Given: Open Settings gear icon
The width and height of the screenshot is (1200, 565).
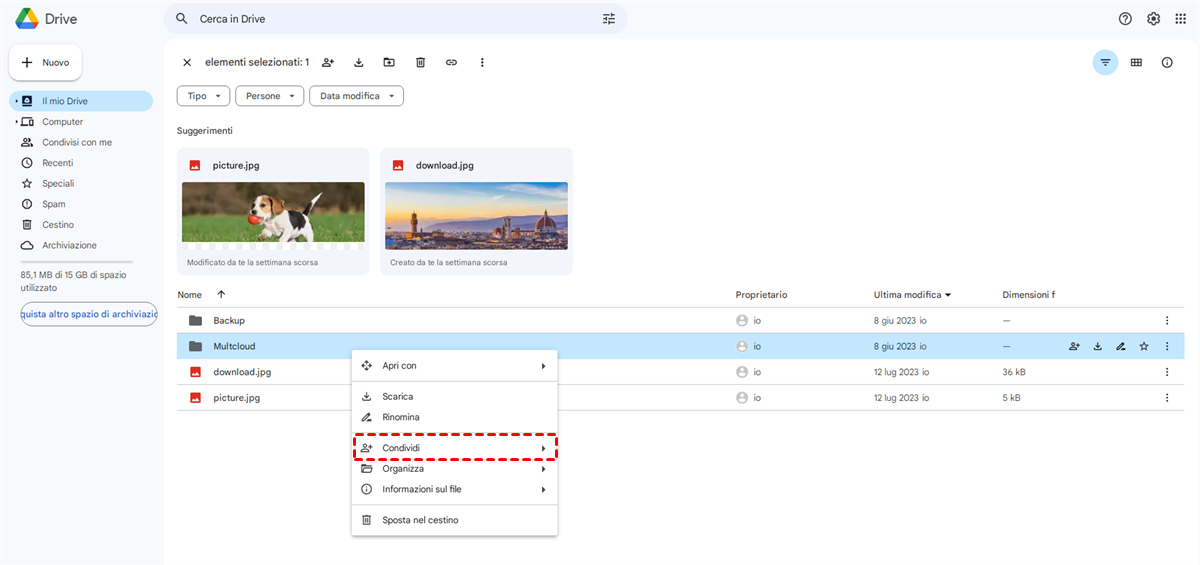Looking at the screenshot, I should [x=1154, y=19].
